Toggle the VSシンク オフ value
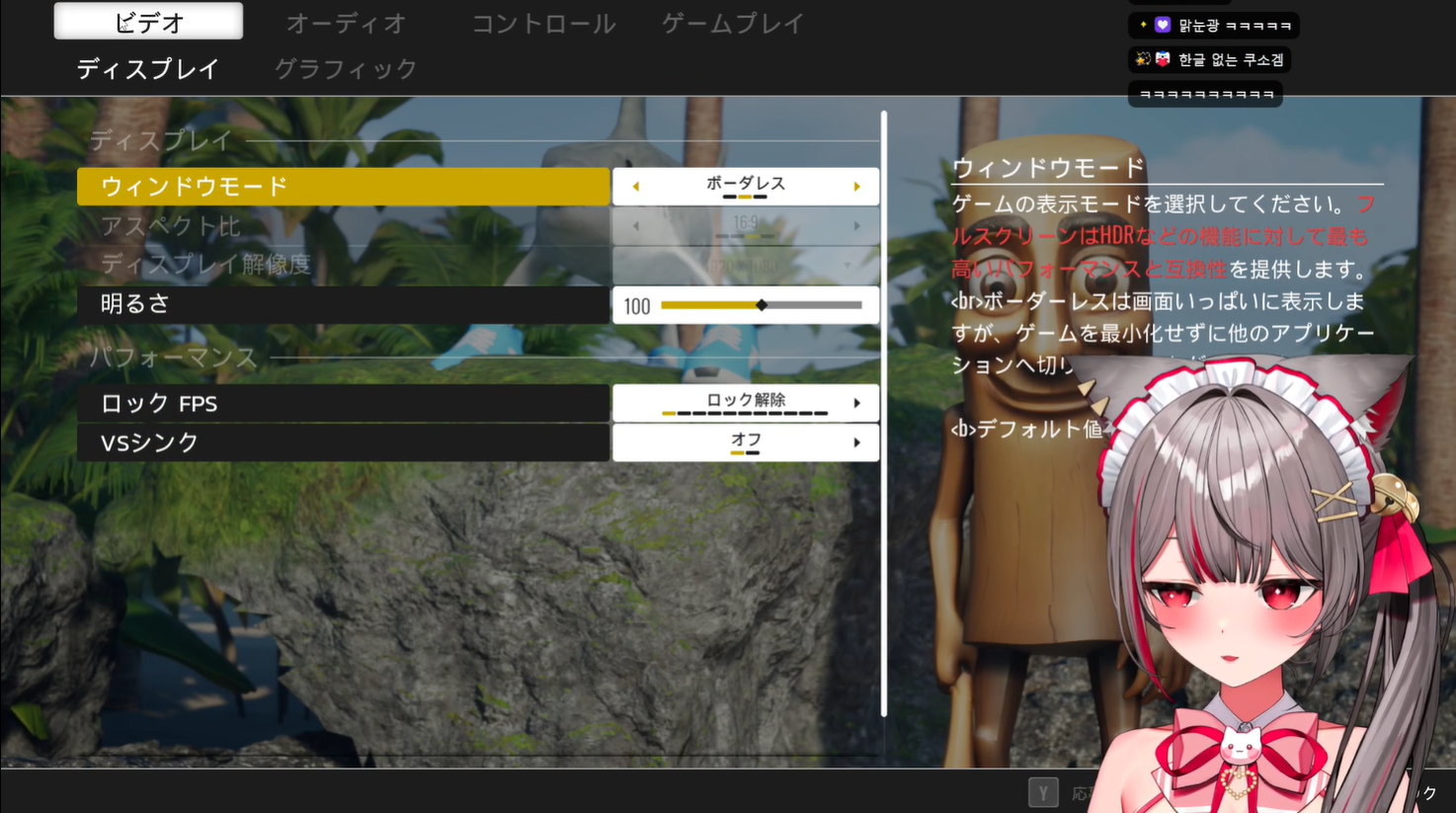The width and height of the screenshot is (1456, 813). [746, 443]
